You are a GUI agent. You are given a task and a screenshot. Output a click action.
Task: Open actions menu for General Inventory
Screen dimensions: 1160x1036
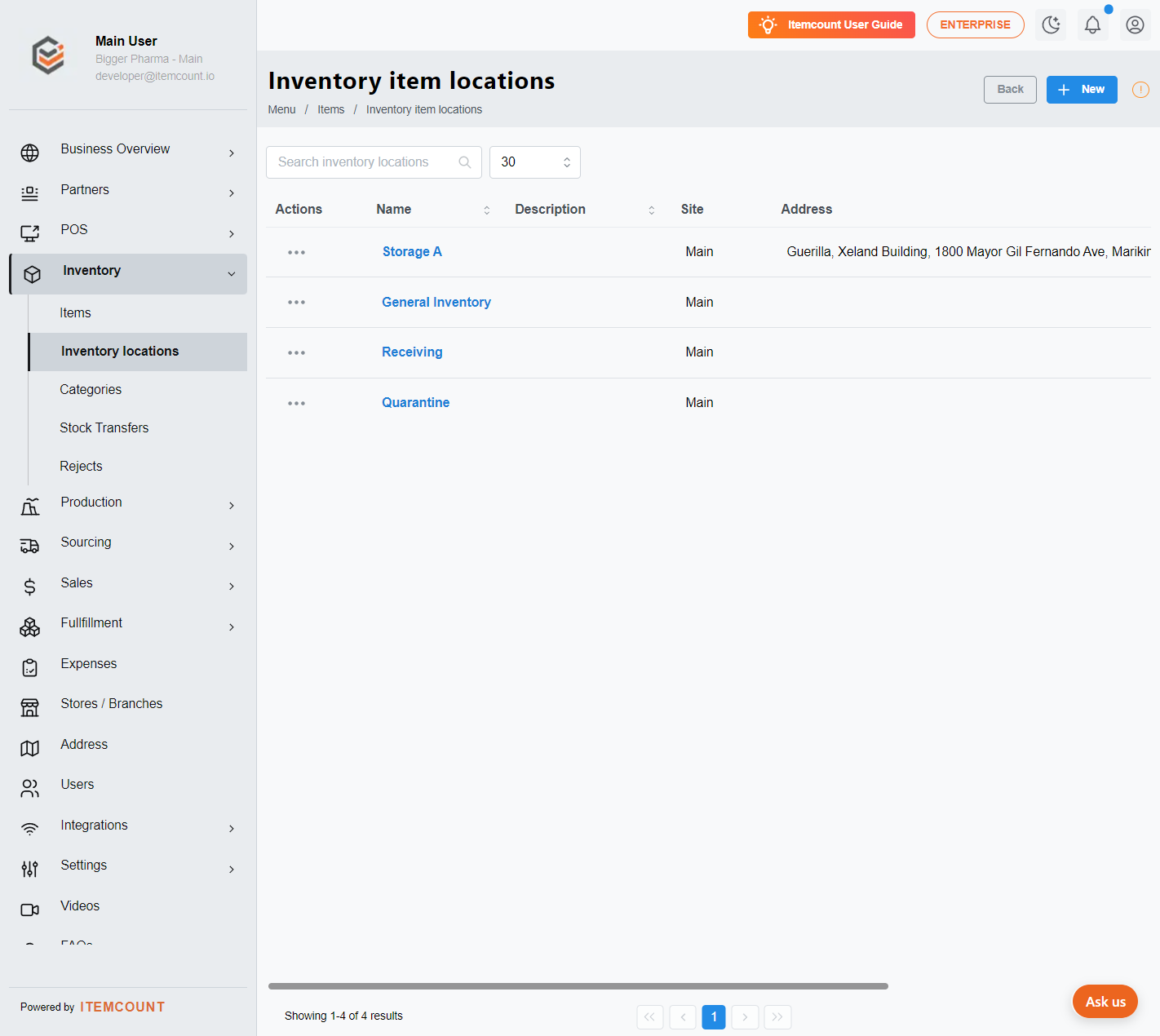click(x=296, y=303)
